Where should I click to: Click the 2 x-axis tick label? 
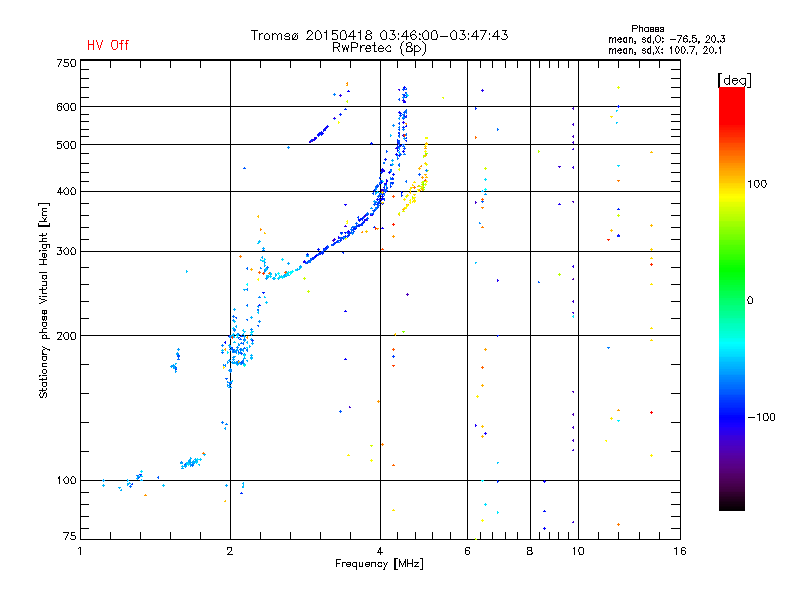pyautogui.click(x=230, y=551)
